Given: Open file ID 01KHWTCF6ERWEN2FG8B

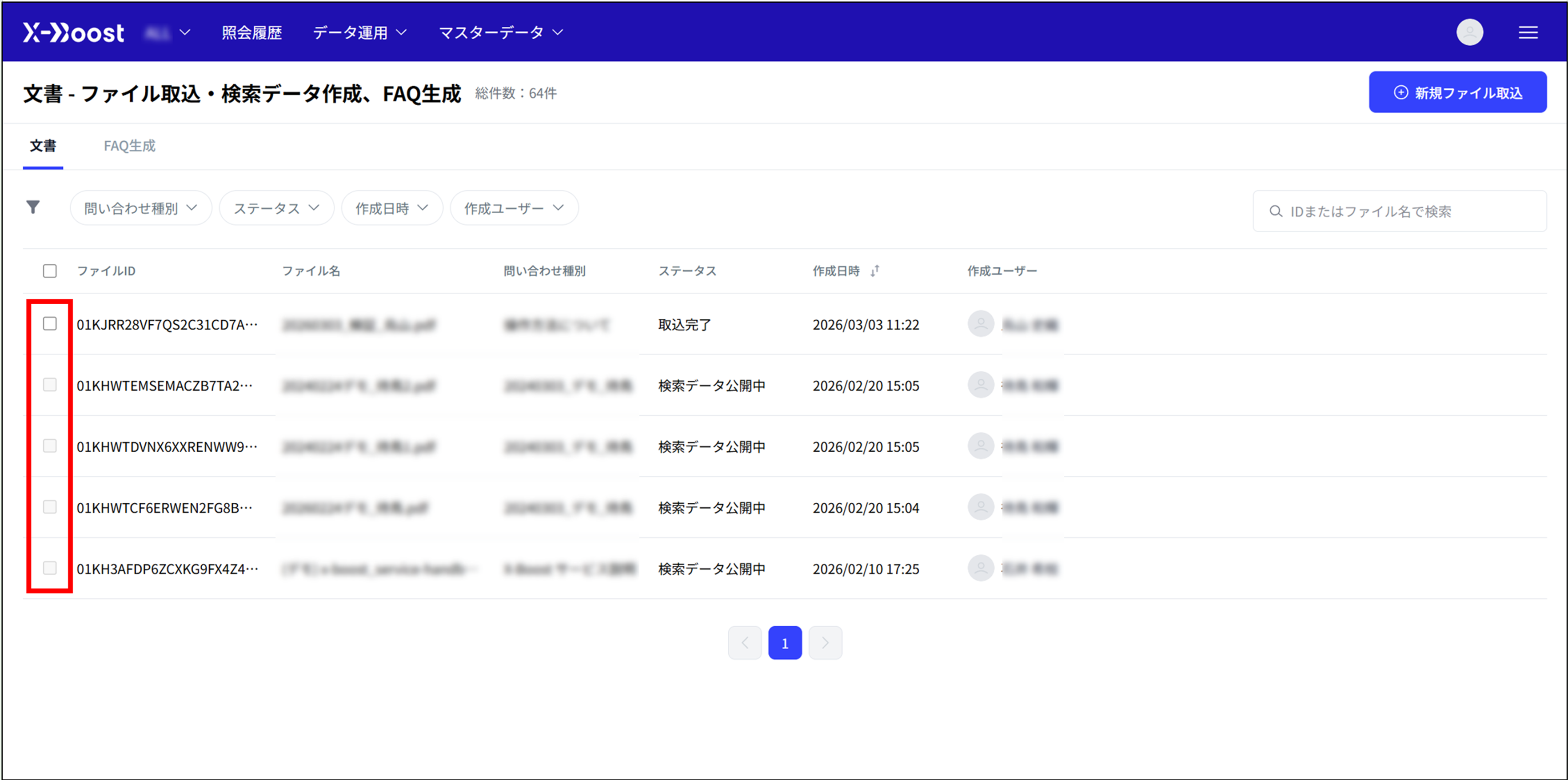Looking at the screenshot, I should point(165,507).
